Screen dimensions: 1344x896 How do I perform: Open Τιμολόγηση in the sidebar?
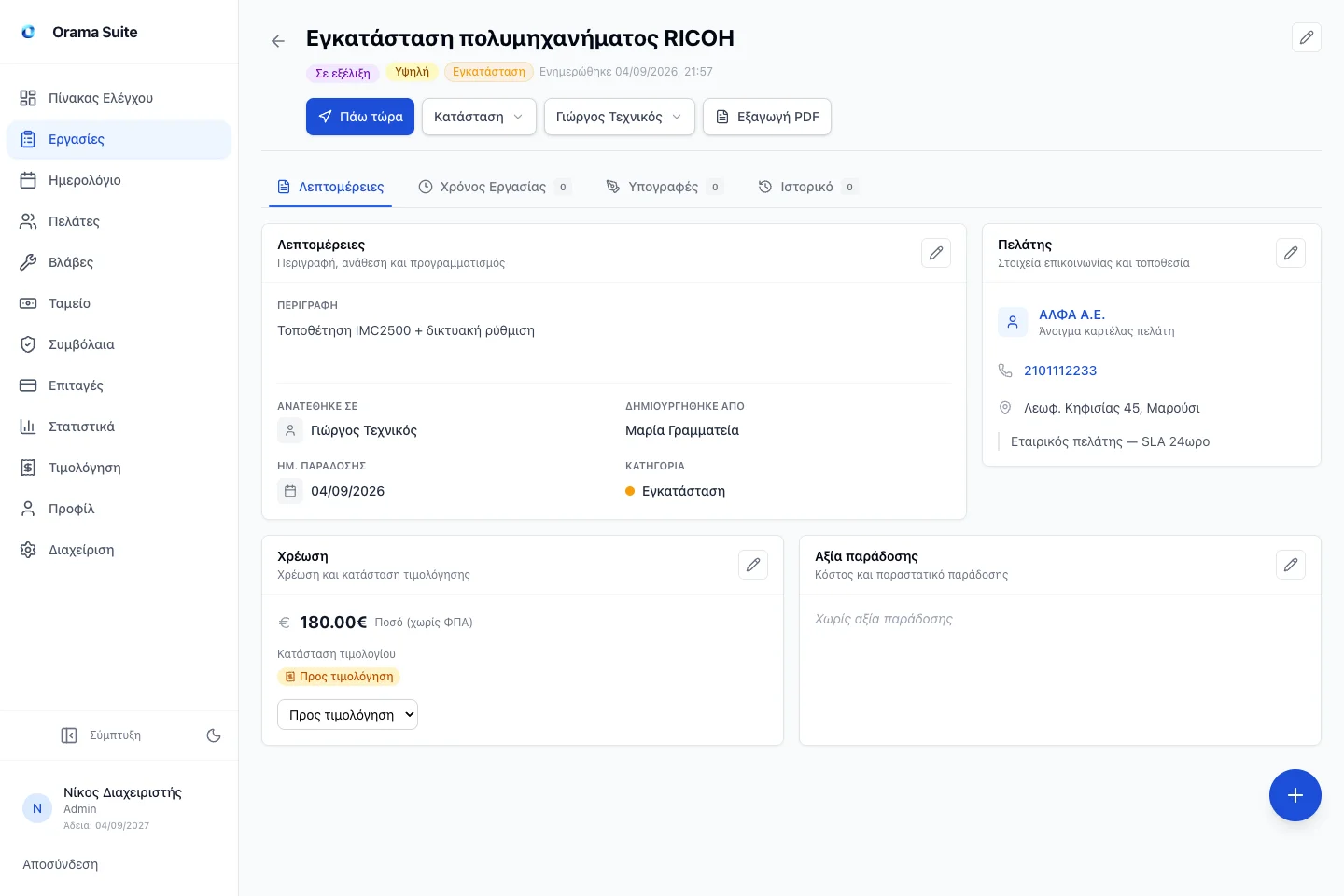tap(119, 468)
